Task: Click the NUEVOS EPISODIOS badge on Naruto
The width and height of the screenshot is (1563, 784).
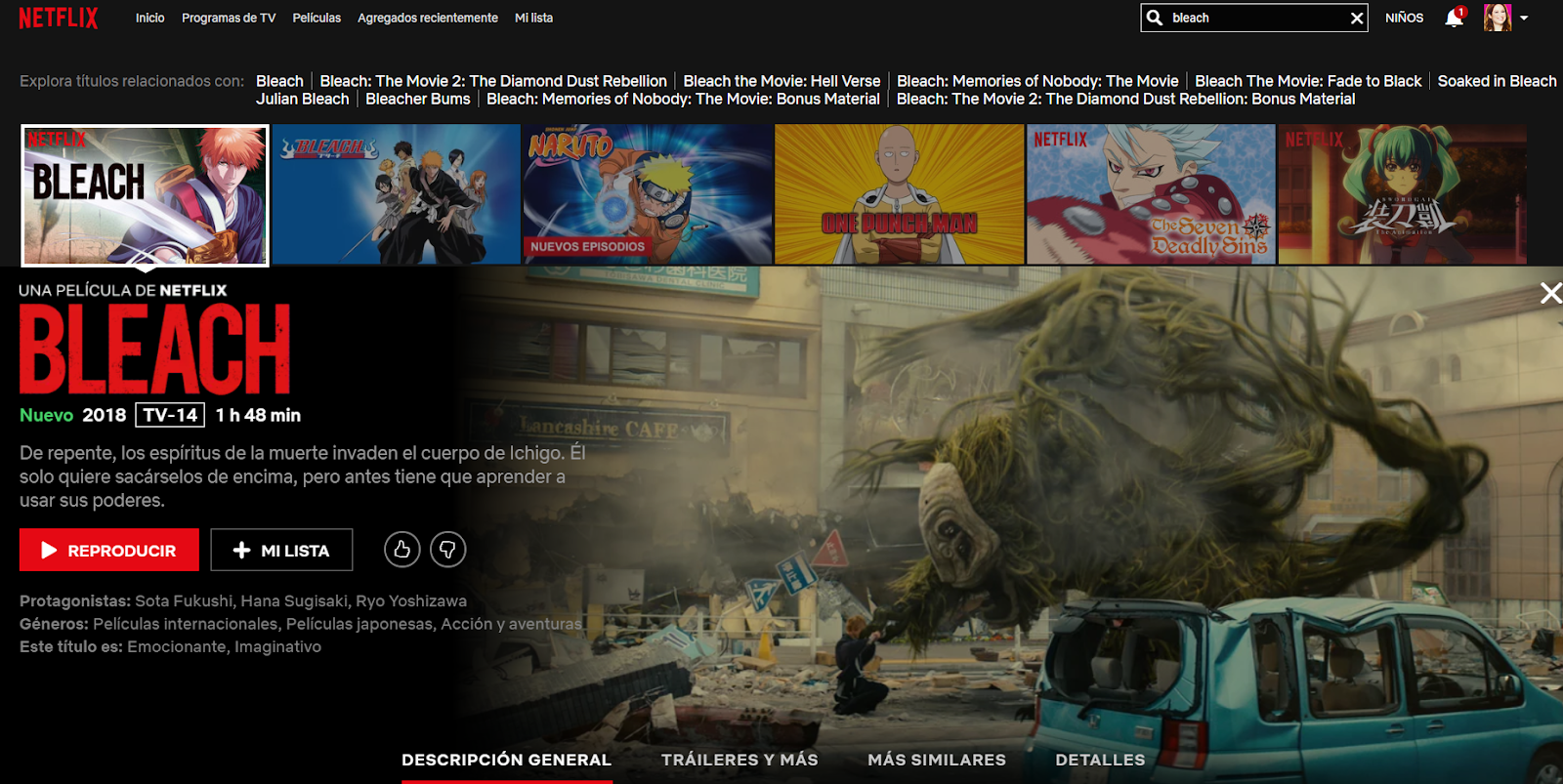Action: [587, 247]
